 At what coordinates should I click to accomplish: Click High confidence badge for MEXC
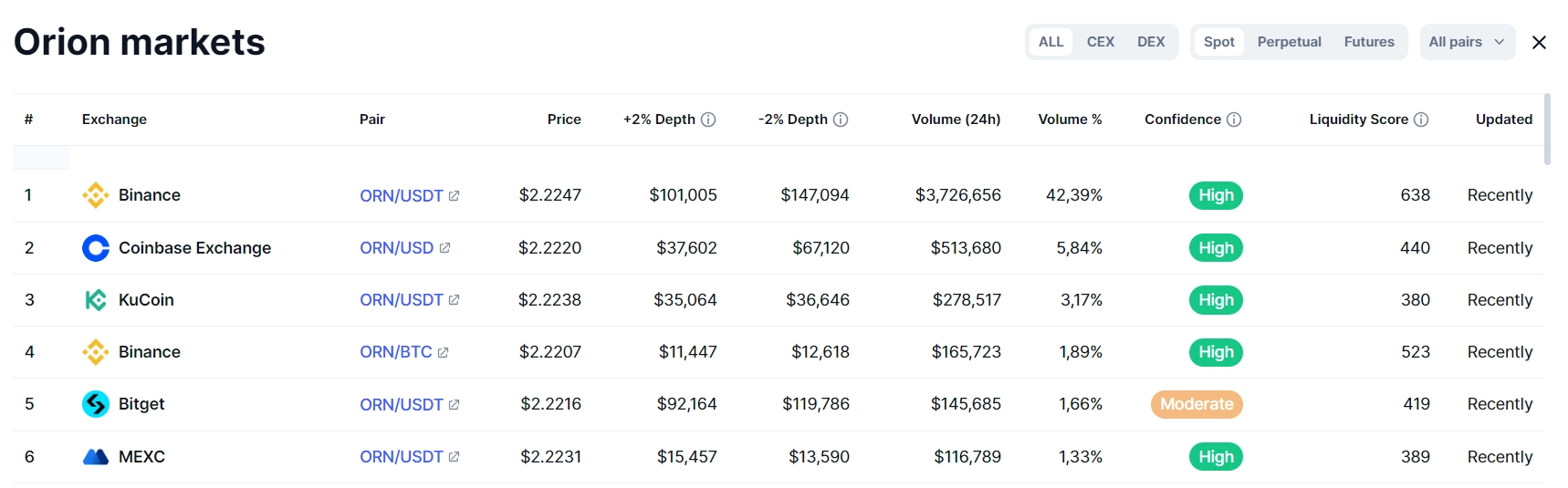coord(1216,457)
